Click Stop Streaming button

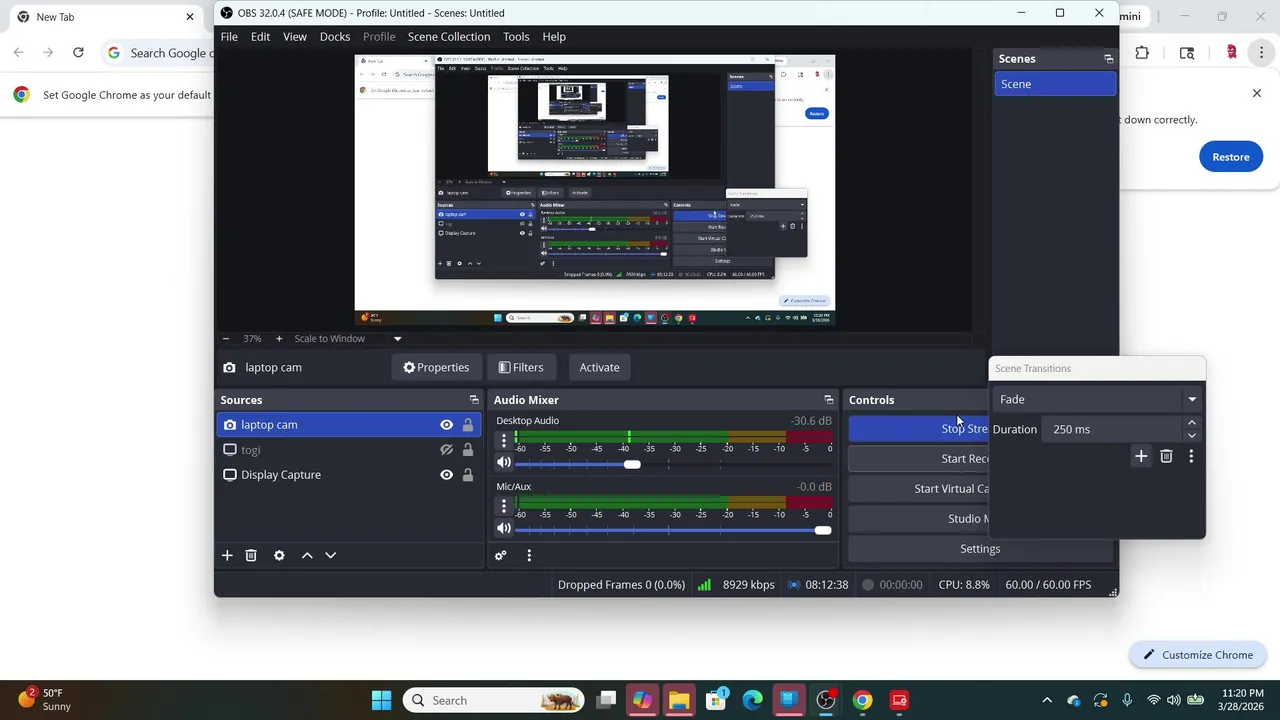tap(918, 429)
